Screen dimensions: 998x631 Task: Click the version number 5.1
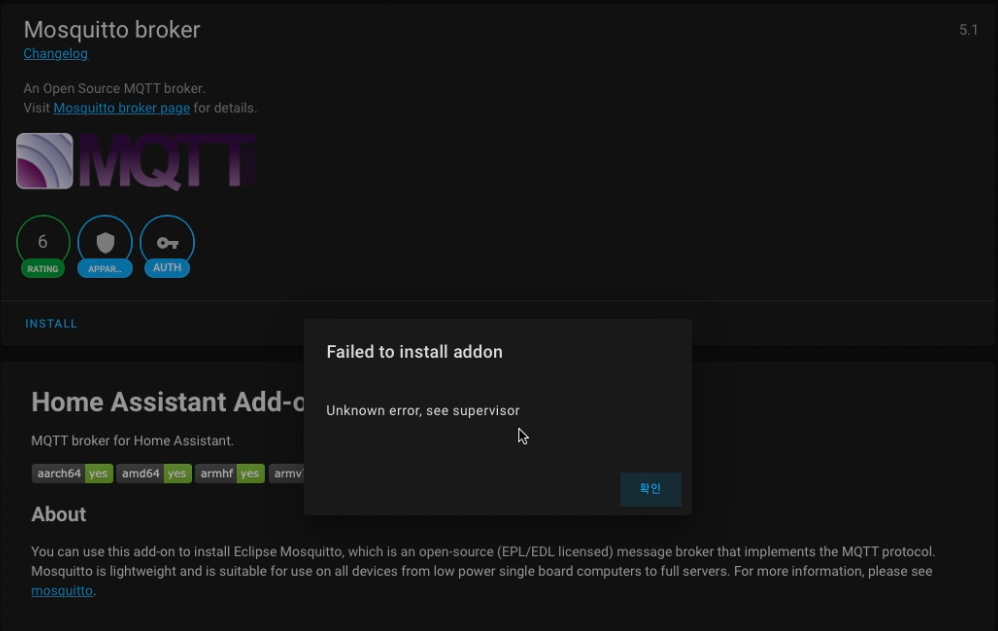click(x=968, y=30)
